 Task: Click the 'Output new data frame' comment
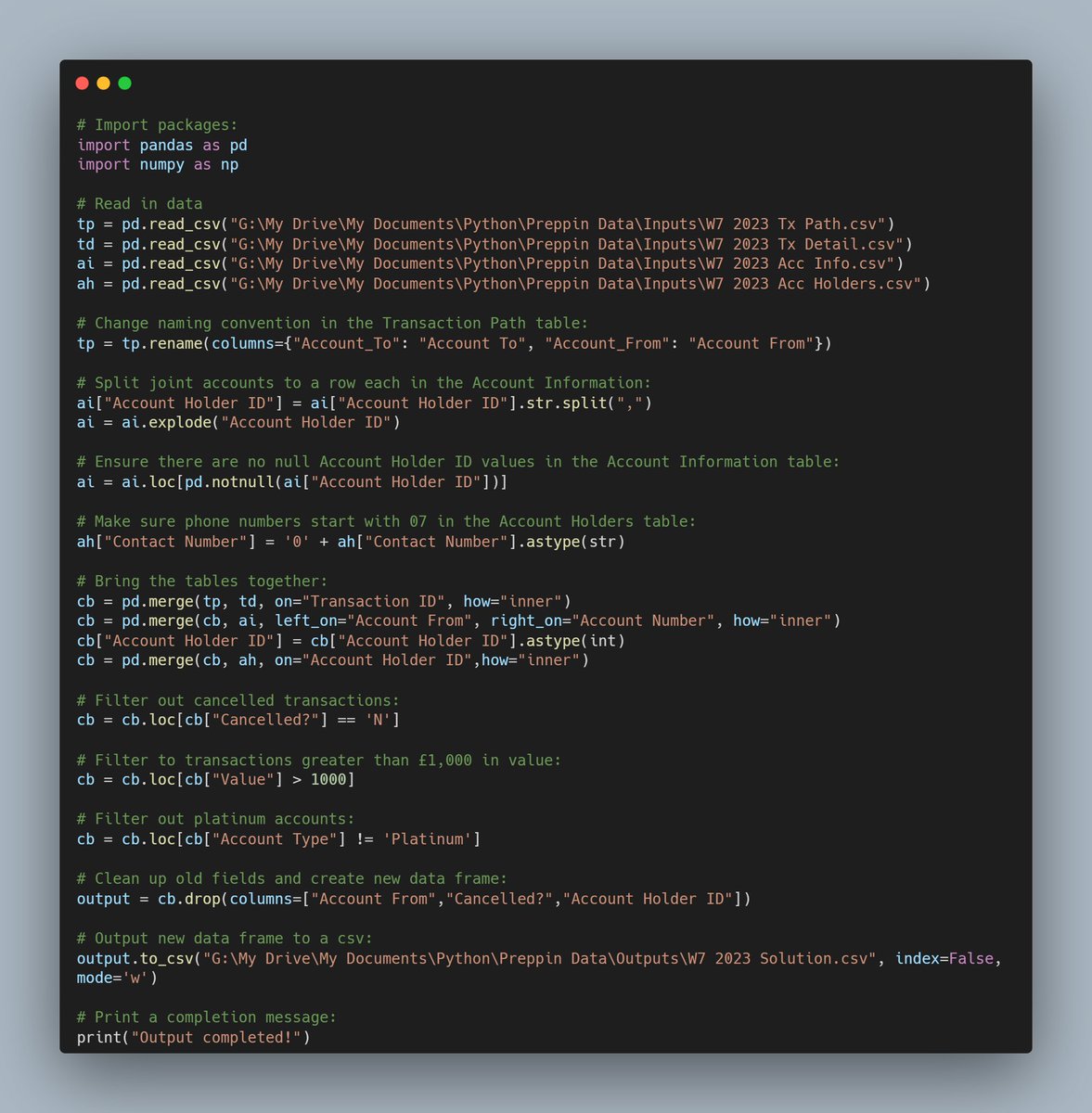click(x=225, y=939)
